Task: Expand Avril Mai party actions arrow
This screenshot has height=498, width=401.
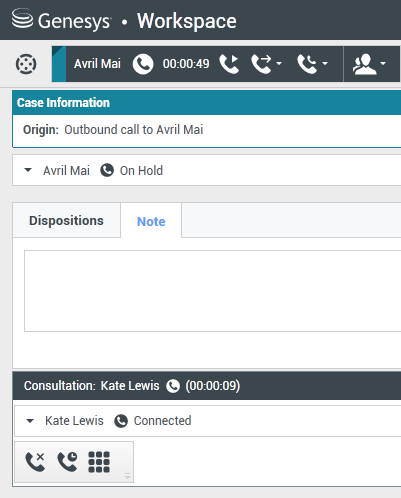Action: [28, 170]
